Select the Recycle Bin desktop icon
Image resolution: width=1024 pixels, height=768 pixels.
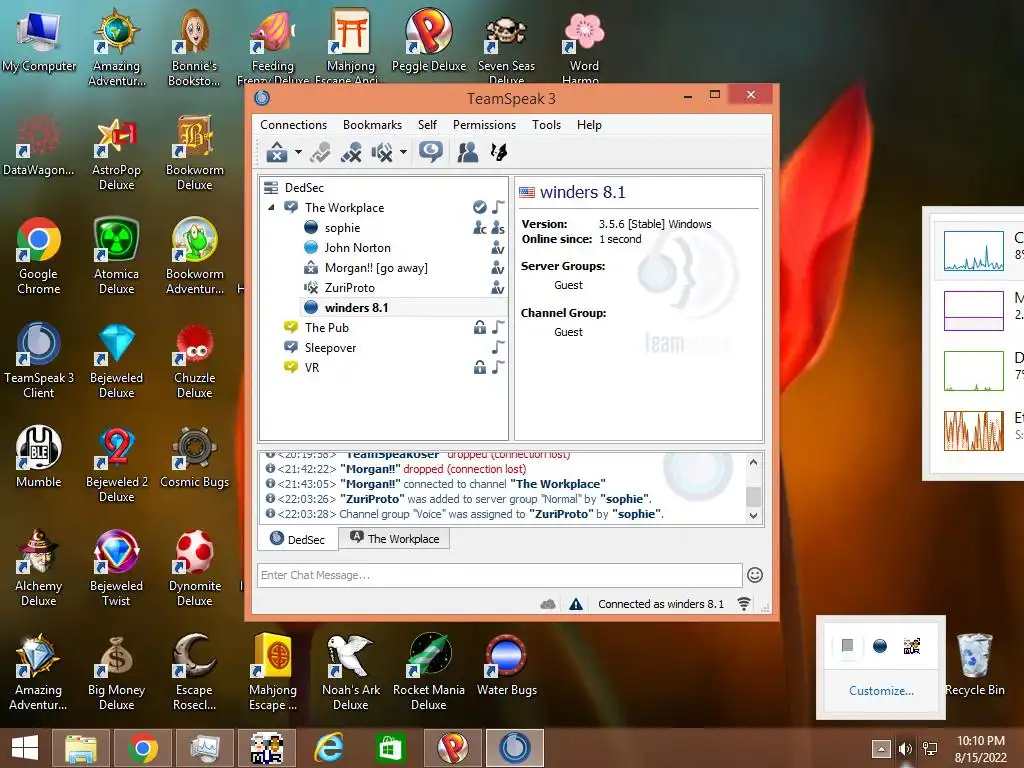click(975, 664)
